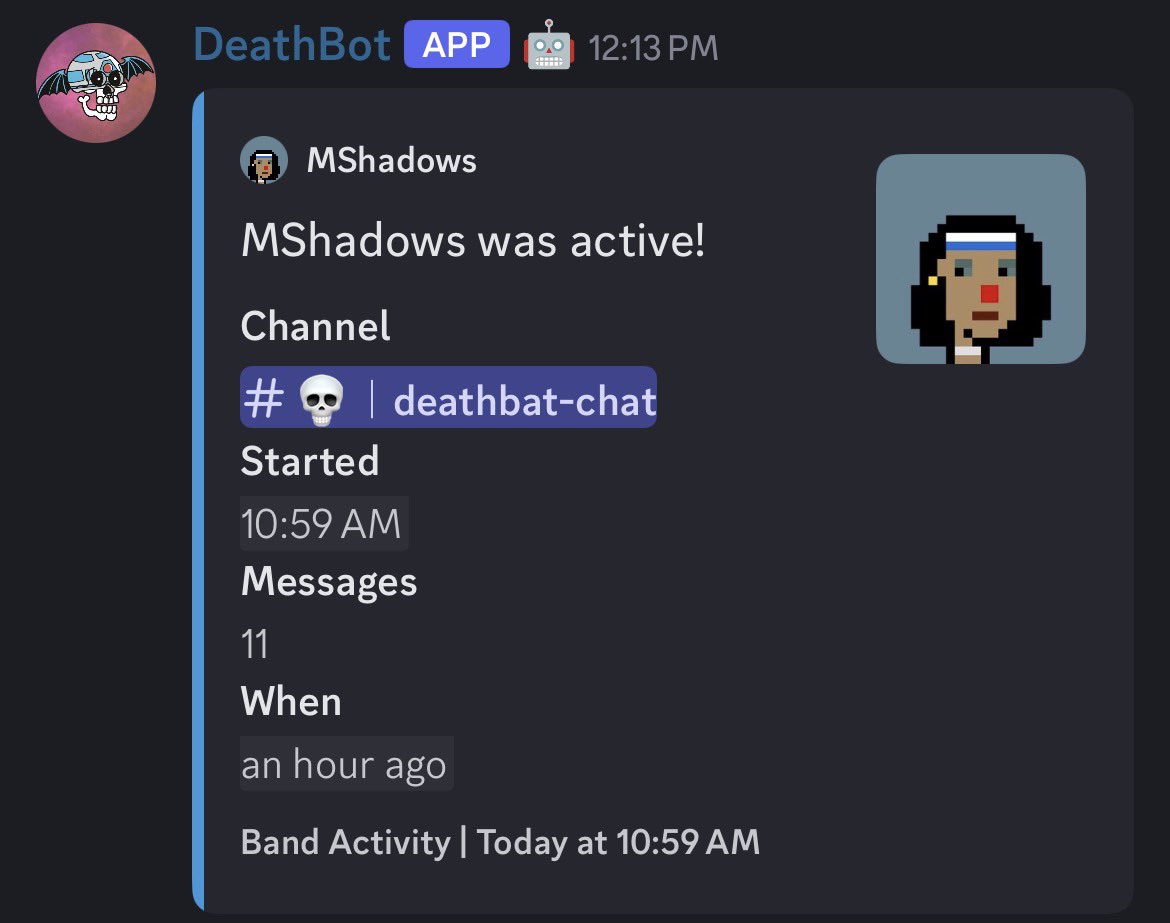Click the 'MShadows was active!' embed title
1170x923 pixels.
pos(473,240)
